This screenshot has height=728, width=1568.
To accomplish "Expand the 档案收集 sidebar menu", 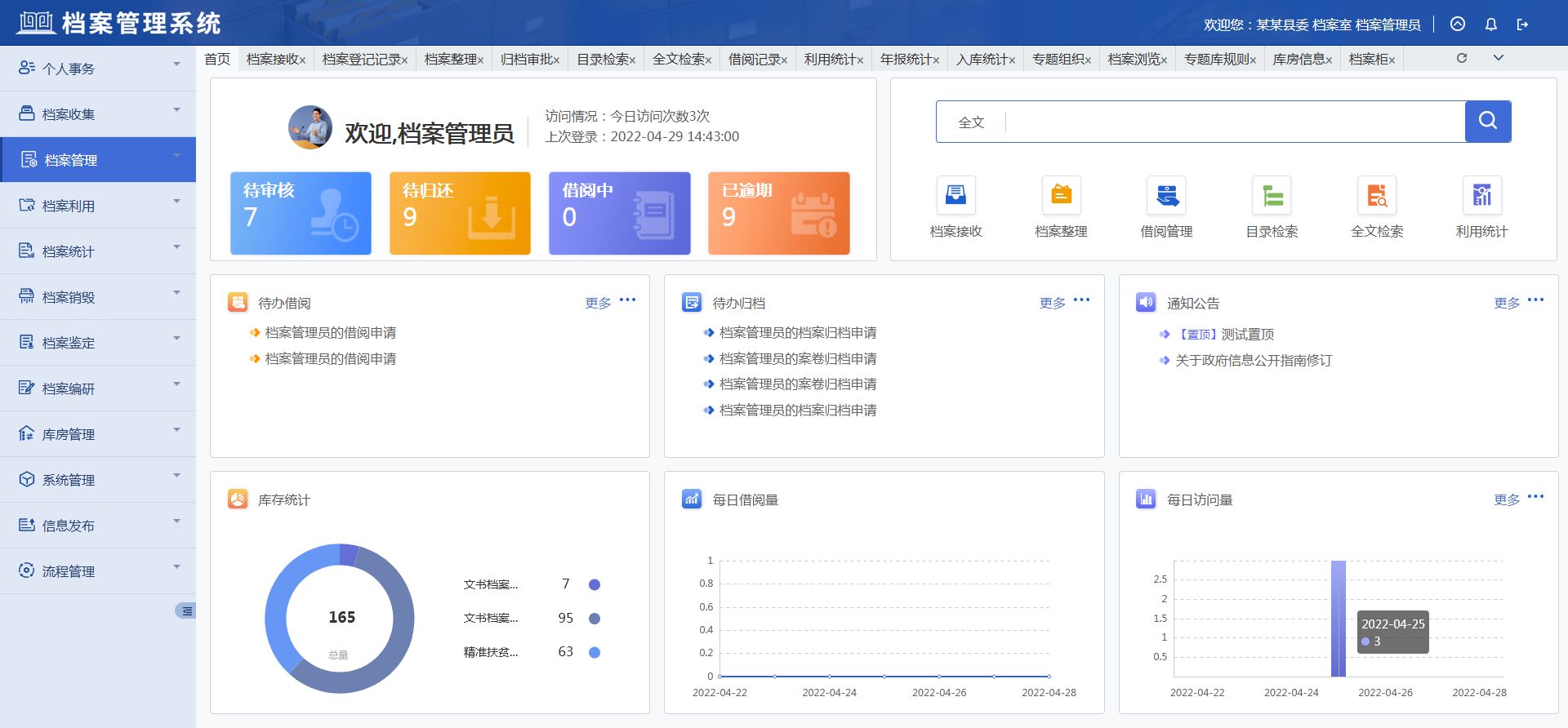I will coord(98,114).
